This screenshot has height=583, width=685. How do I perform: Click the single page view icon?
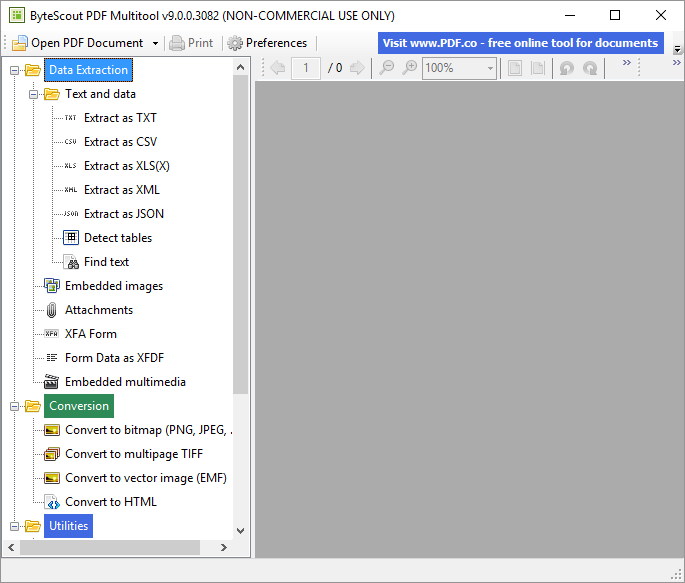point(515,68)
